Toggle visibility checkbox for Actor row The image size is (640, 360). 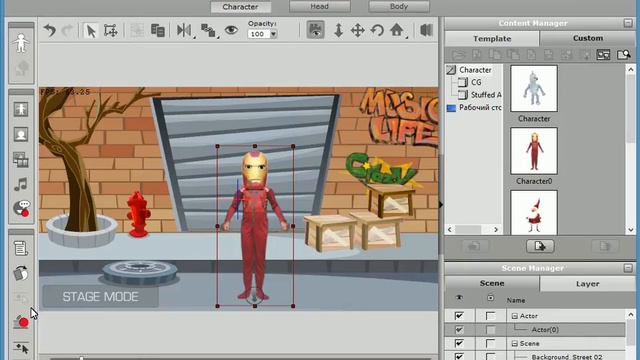coord(459,316)
